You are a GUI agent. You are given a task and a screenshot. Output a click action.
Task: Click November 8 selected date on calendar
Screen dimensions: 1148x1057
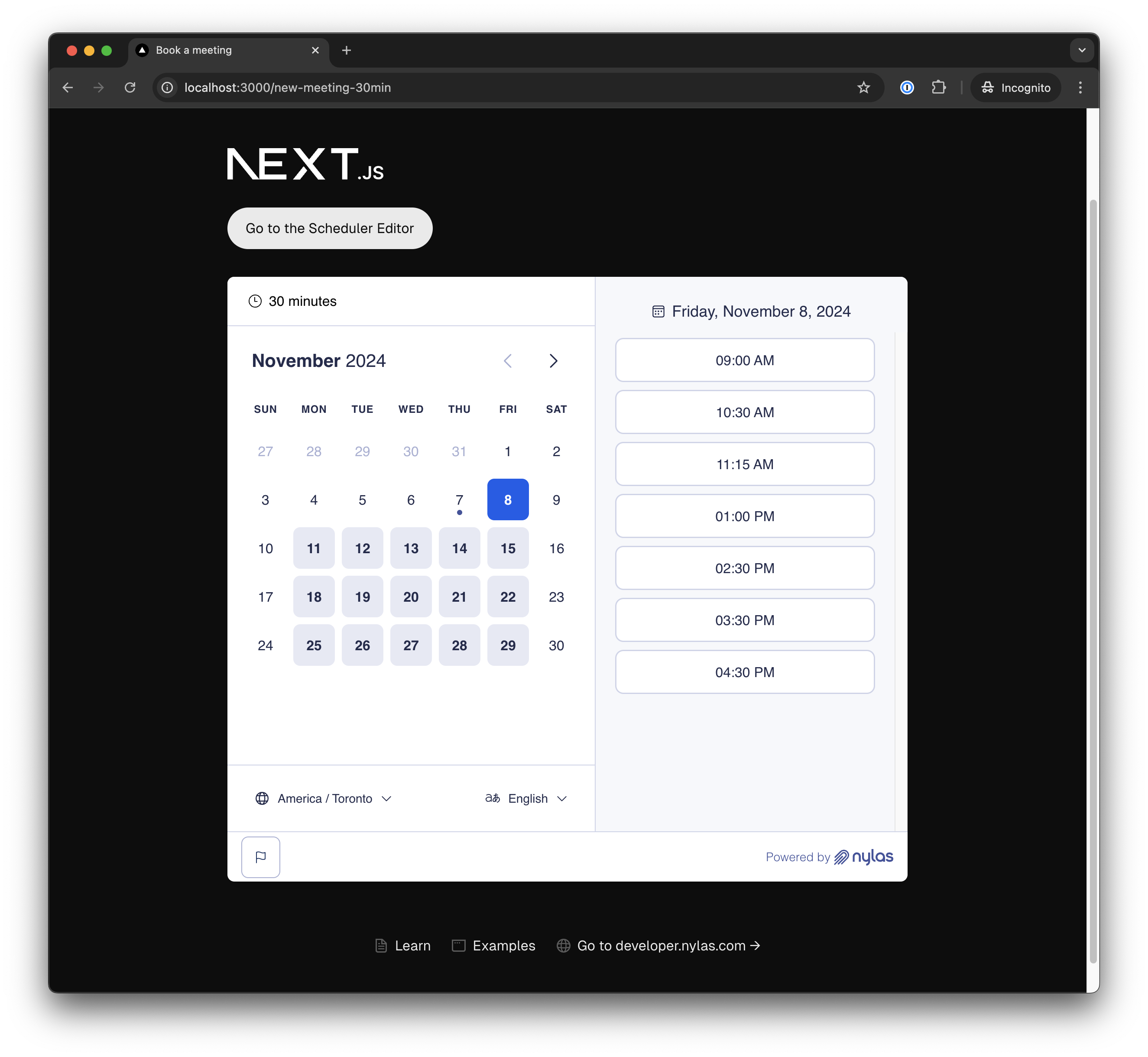coord(508,499)
